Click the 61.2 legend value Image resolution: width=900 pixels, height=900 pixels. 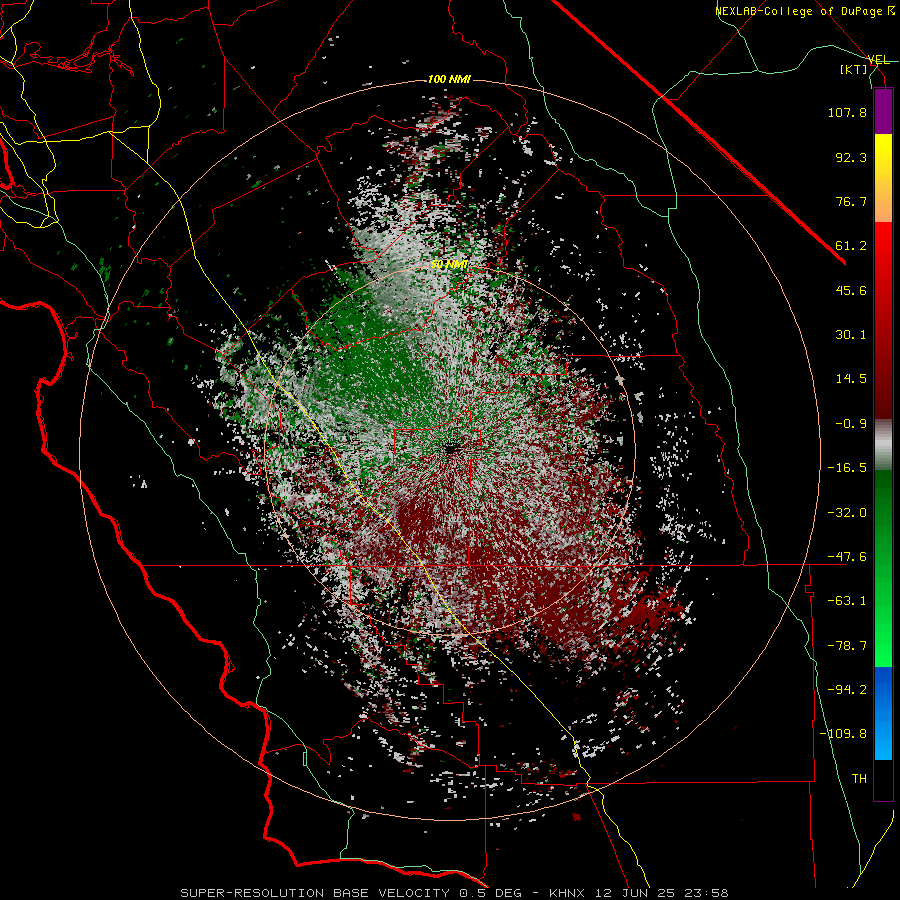coord(851,246)
